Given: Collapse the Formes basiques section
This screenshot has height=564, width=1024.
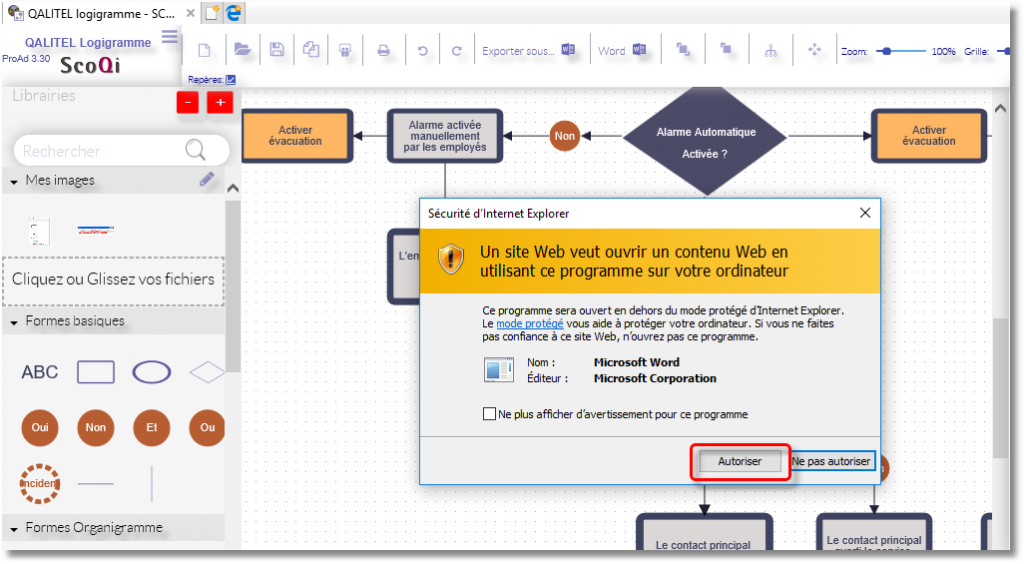Looking at the screenshot, I should click(x=14, y=322).
